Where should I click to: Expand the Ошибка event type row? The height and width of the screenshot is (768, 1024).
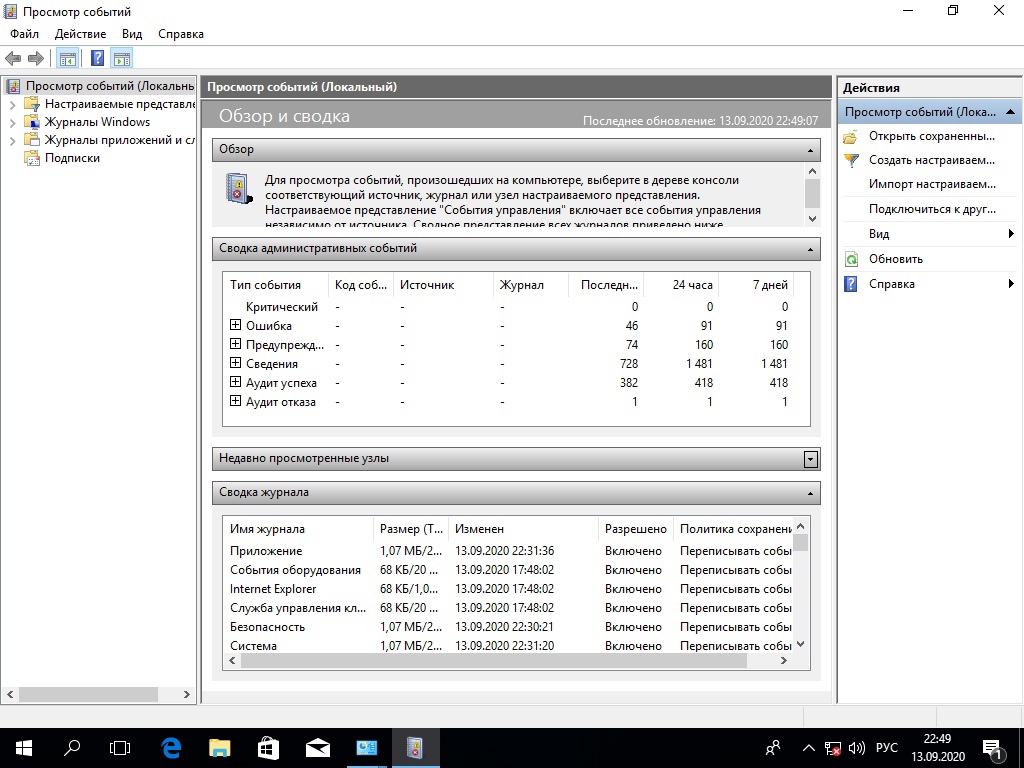pyautogui.click(x=236, y=325)
